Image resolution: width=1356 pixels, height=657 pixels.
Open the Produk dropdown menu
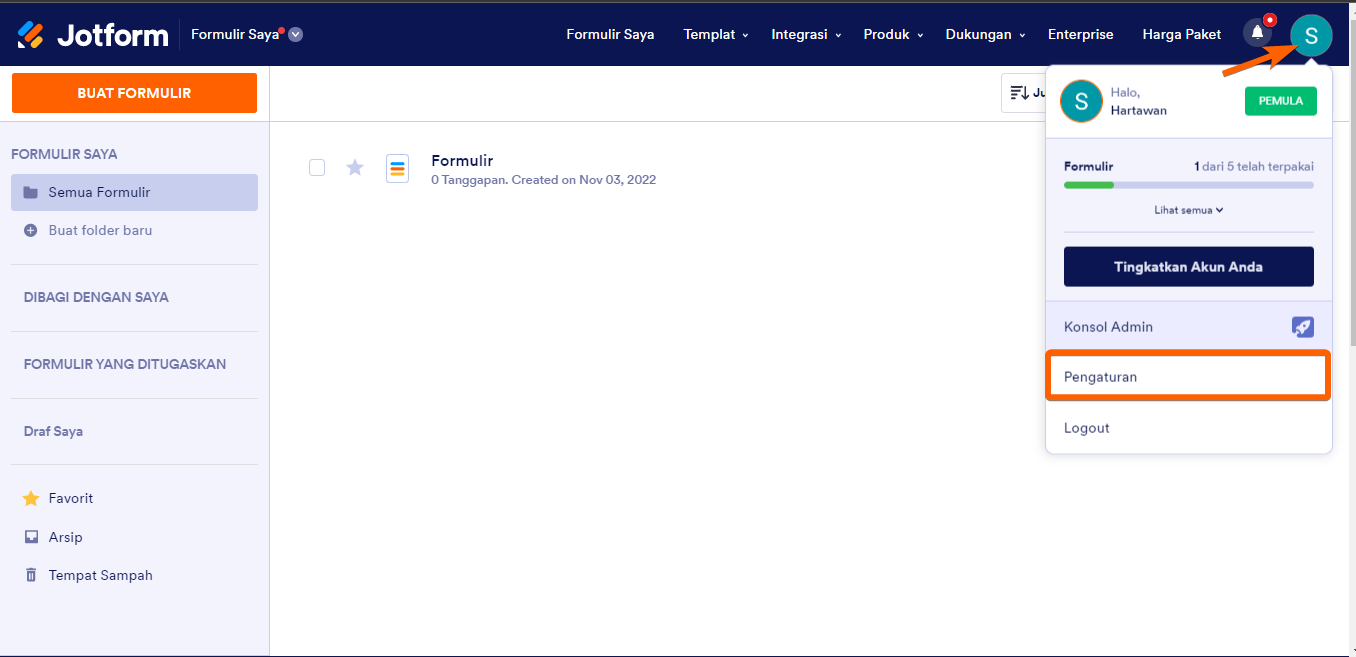(893, 34)
